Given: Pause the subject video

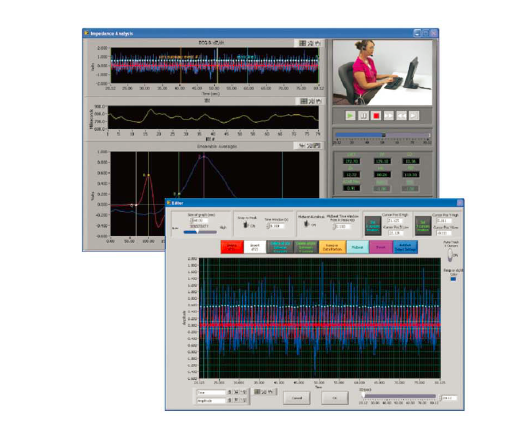Looking at the screenshot, I should coord(363,116).
